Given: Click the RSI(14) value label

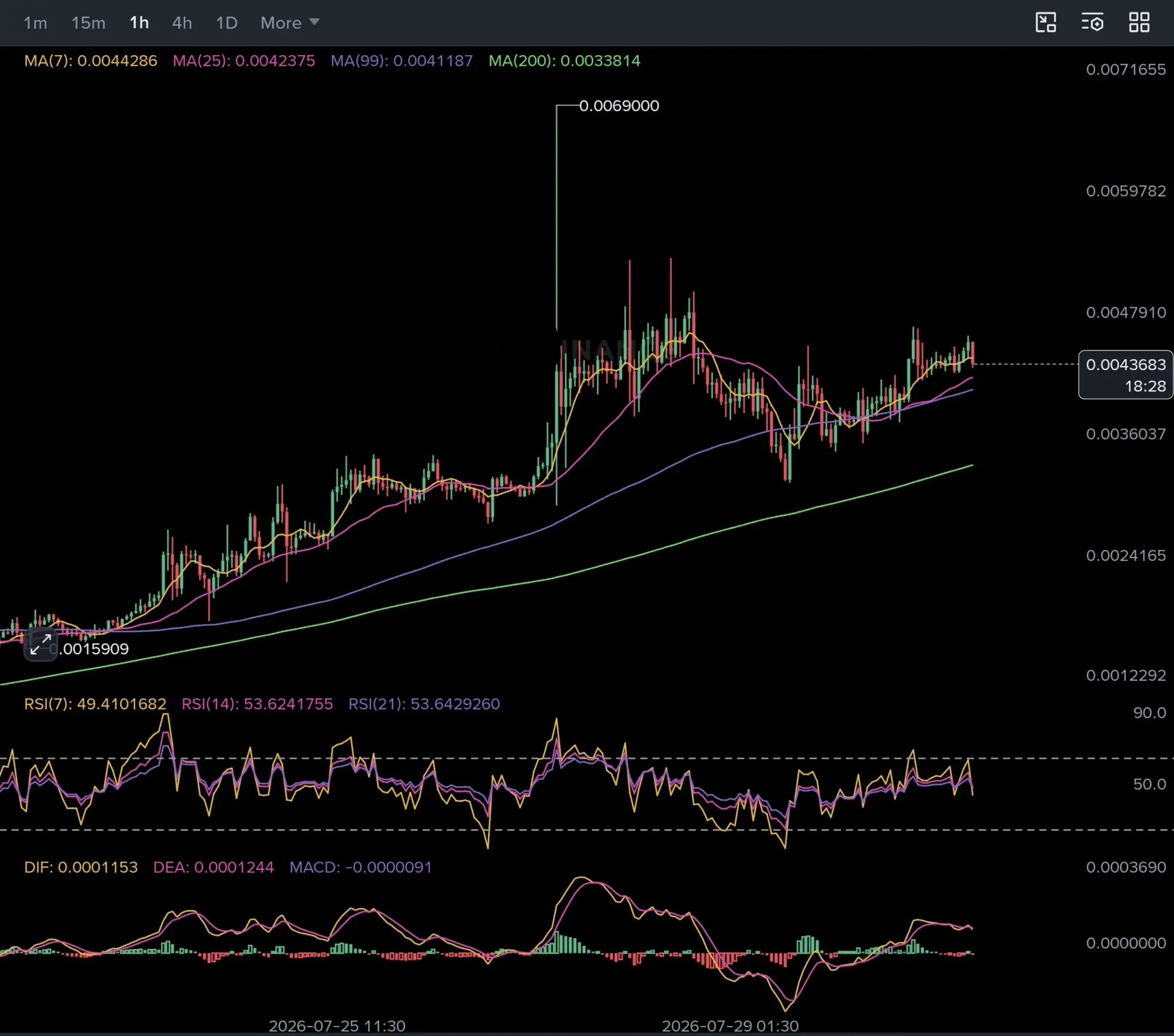Looking at the screenshot, I should [257, 704].
